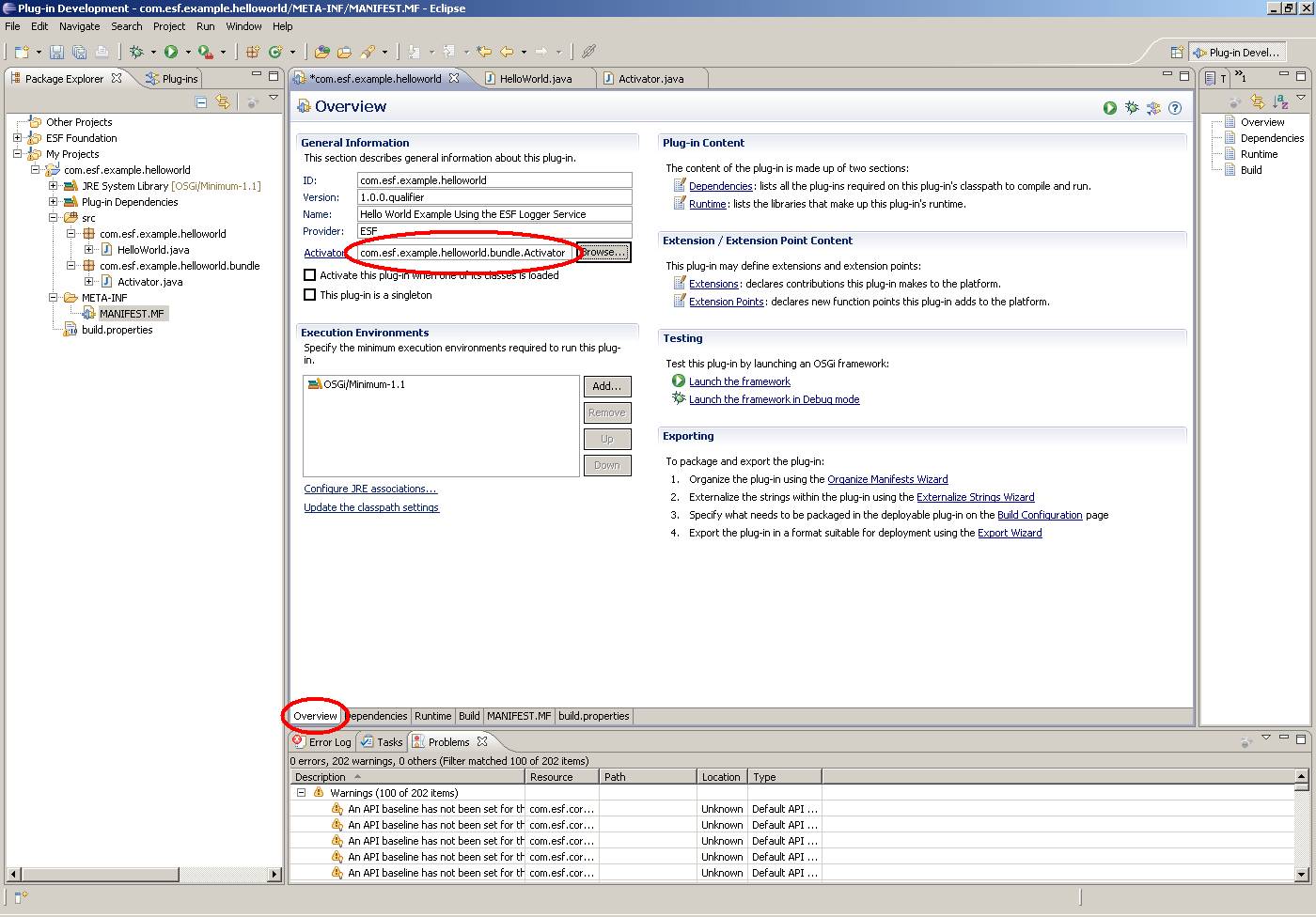Switch to the Dependencies editor page tab

(x=377, y=716)
